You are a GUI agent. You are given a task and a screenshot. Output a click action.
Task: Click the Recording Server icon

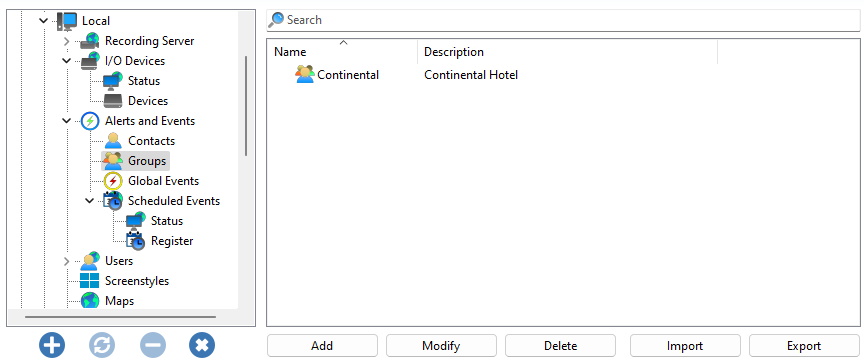coord(90,41)
